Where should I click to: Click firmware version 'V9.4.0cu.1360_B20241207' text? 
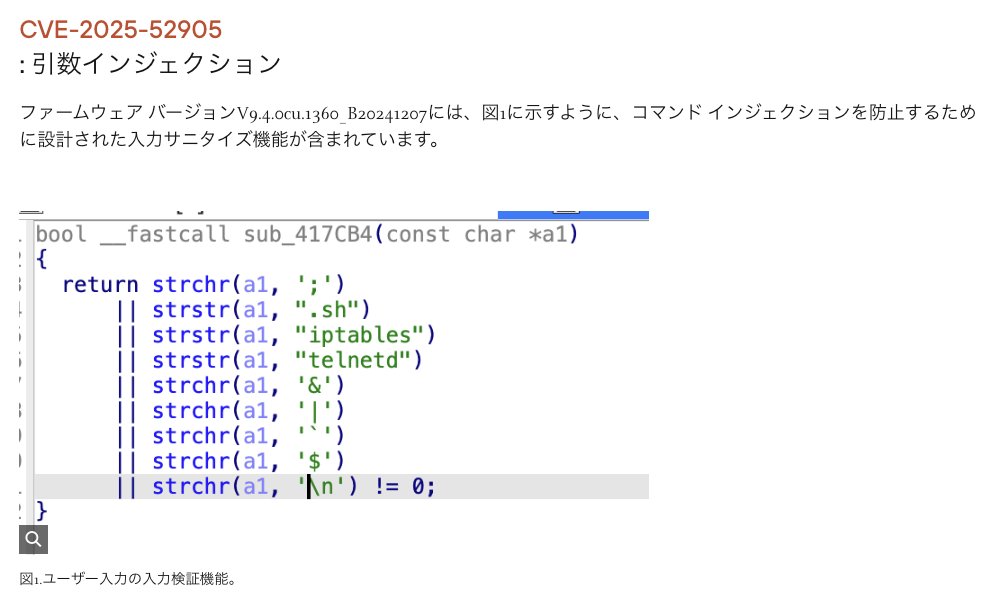tap(332, 113)
